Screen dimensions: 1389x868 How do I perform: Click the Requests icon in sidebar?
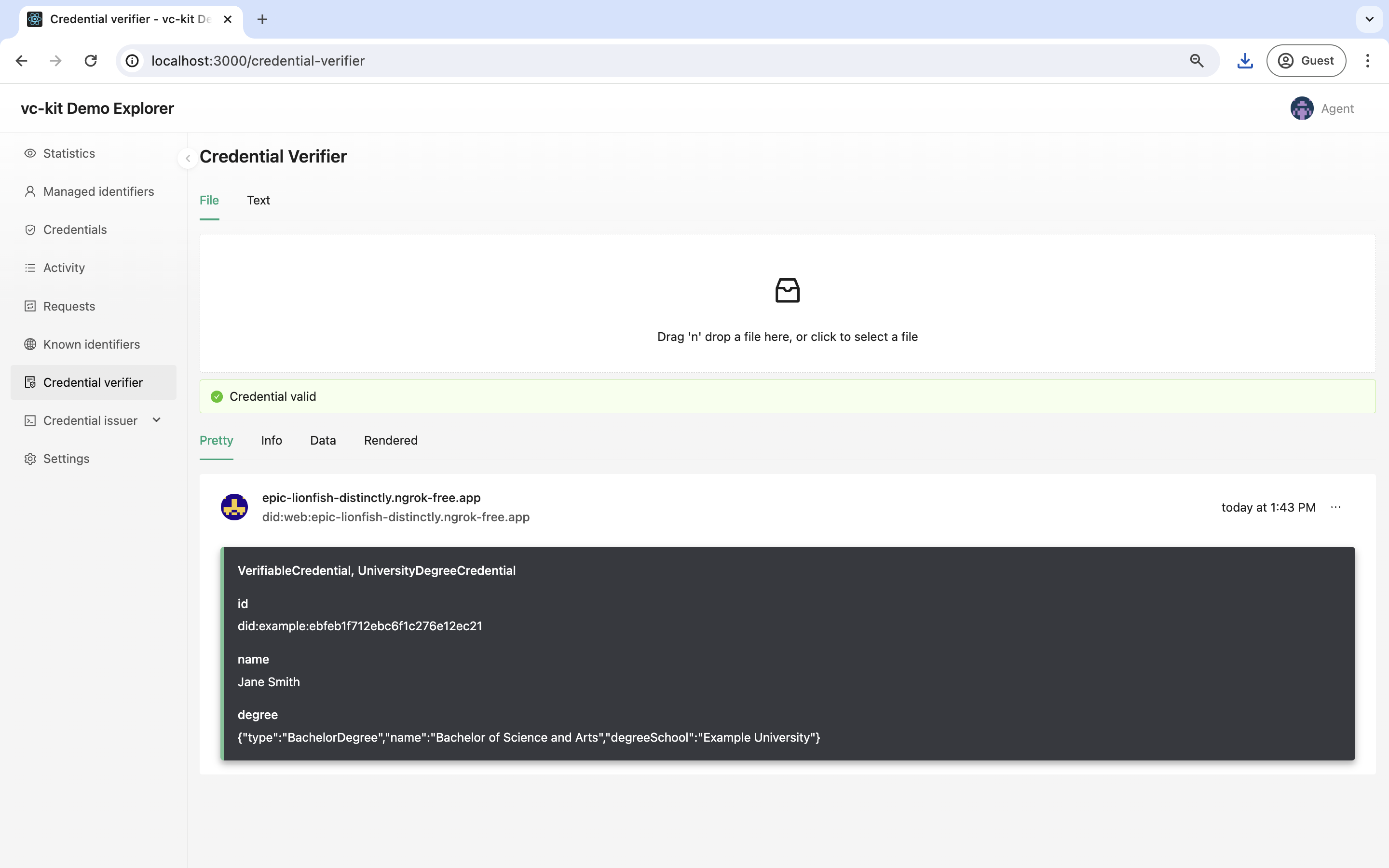[30, 306]
